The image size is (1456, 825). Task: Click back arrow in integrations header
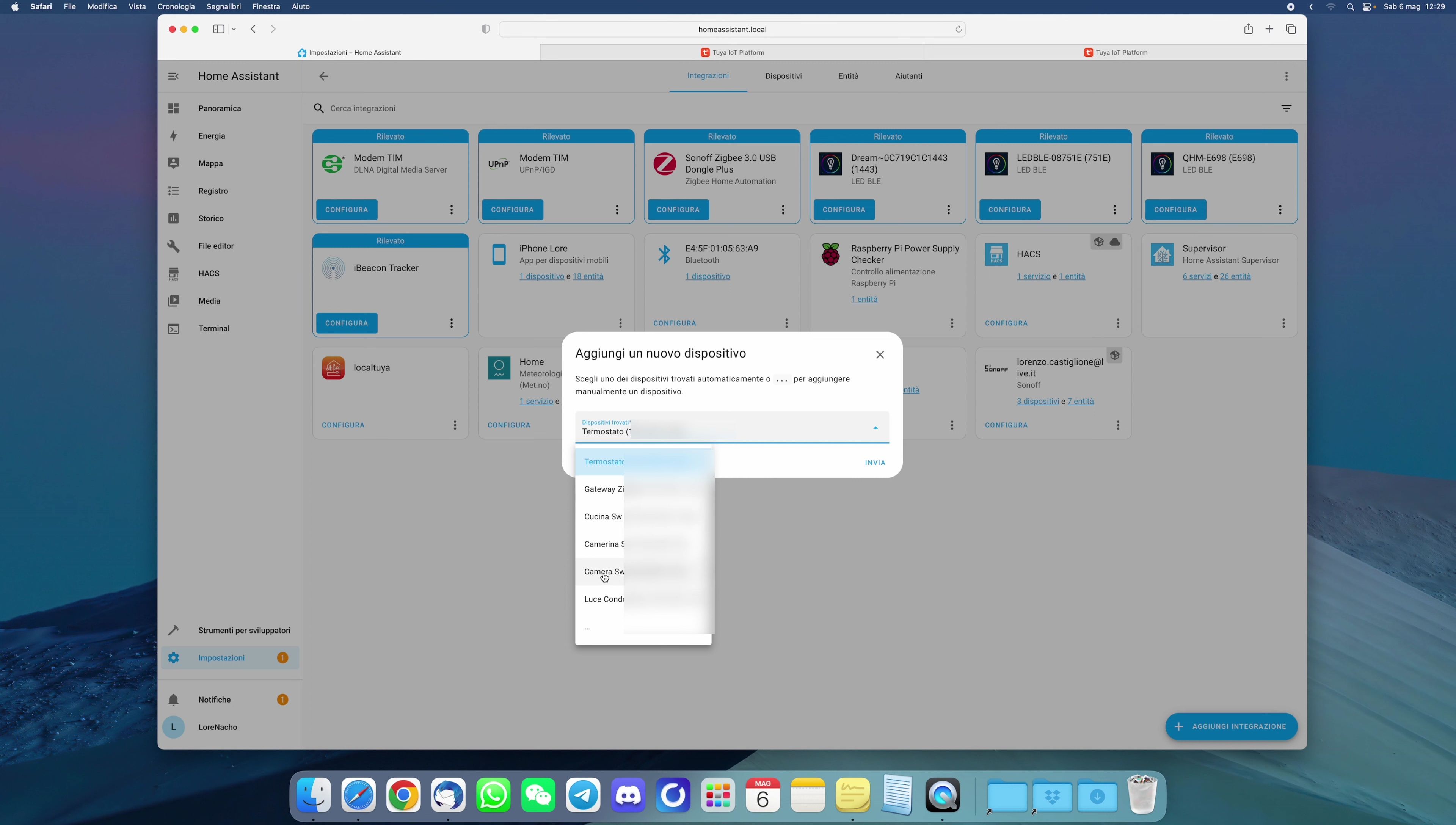point(323,76)
